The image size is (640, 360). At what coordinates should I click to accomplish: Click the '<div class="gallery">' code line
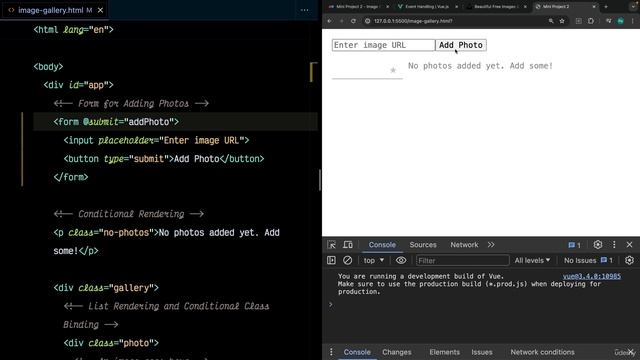(x=106, y=288)
